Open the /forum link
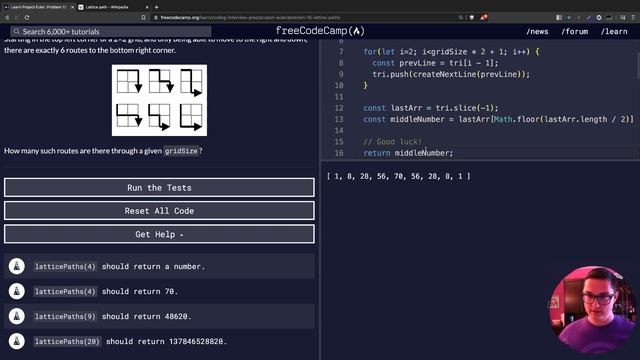 [574, 31]
